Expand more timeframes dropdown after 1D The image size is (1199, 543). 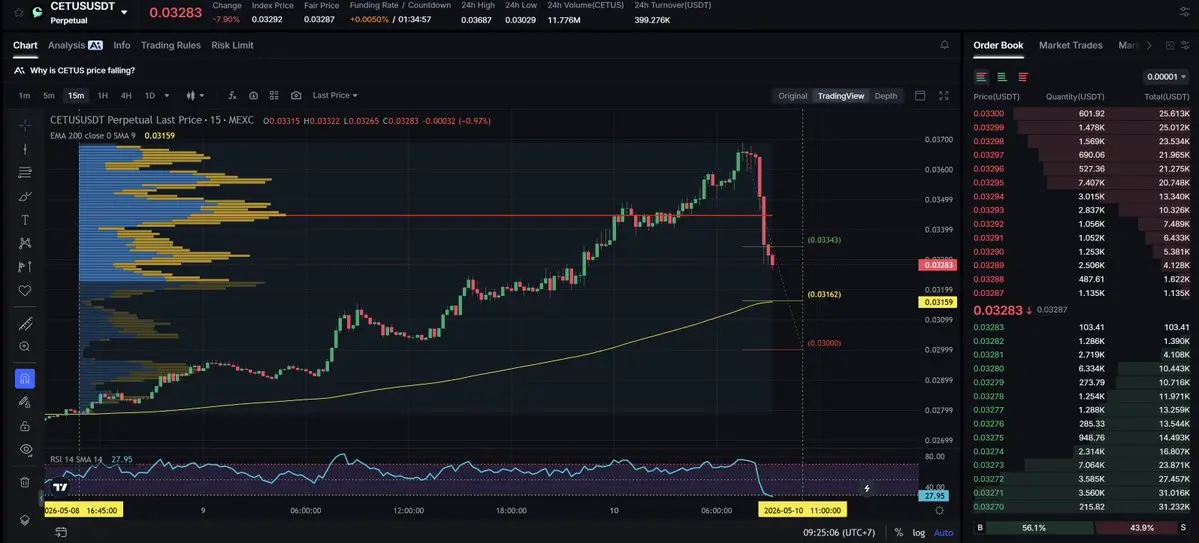click(168, 96)
